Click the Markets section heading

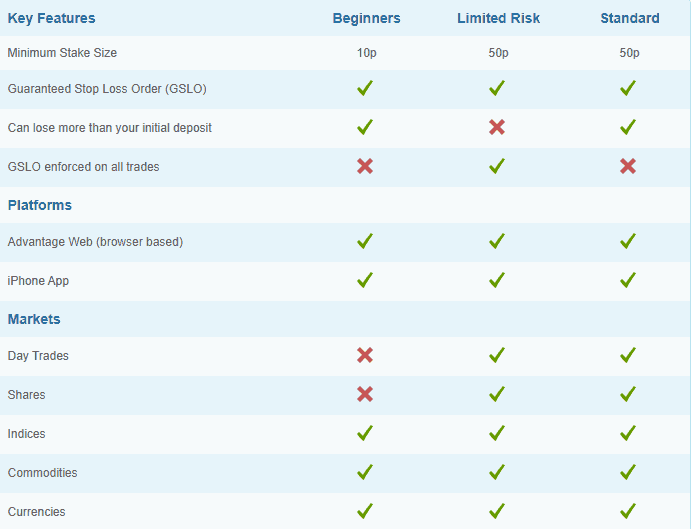(x=34, y=319)
